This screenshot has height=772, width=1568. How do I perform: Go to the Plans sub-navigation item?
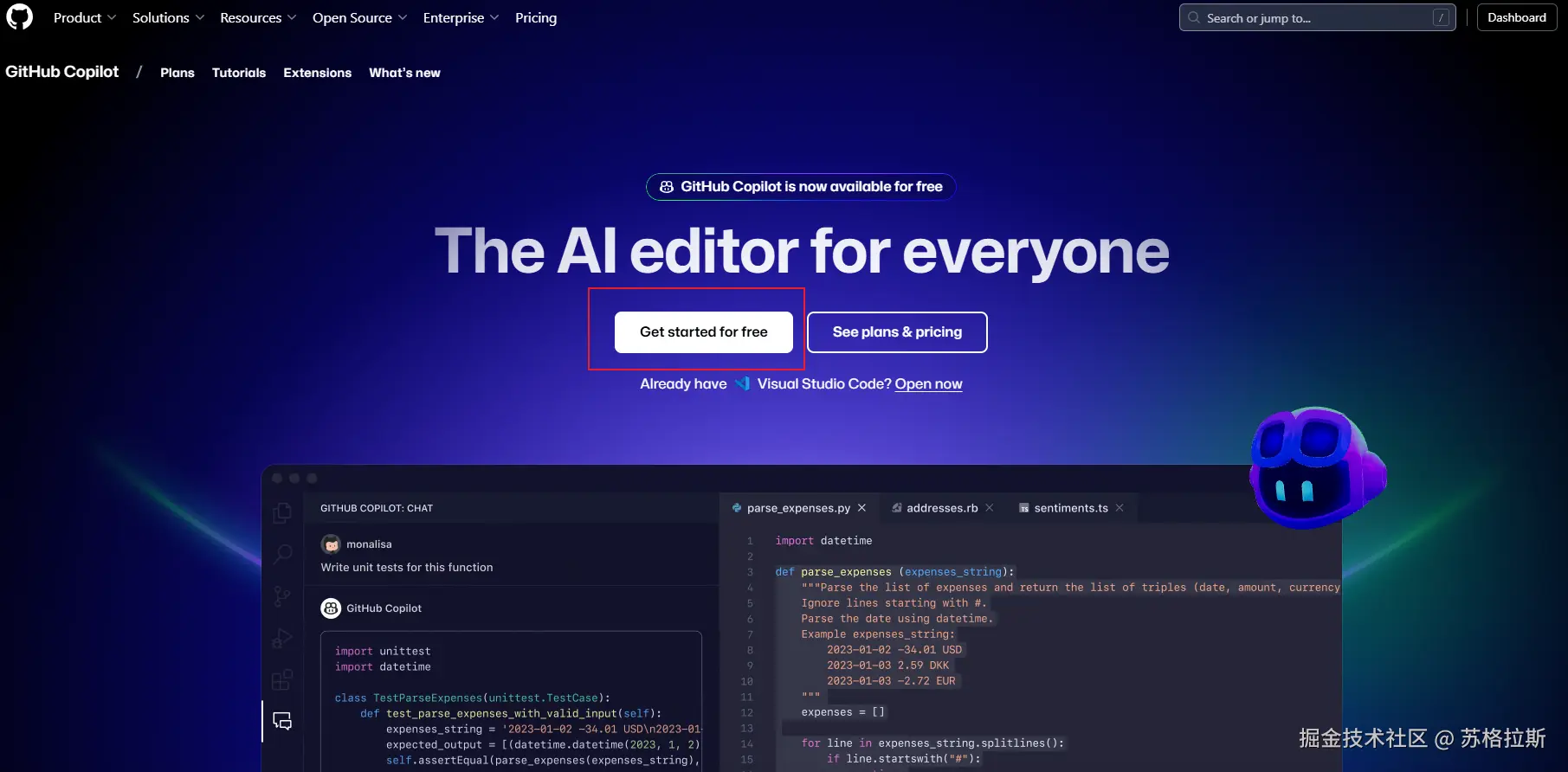point(177,73)
